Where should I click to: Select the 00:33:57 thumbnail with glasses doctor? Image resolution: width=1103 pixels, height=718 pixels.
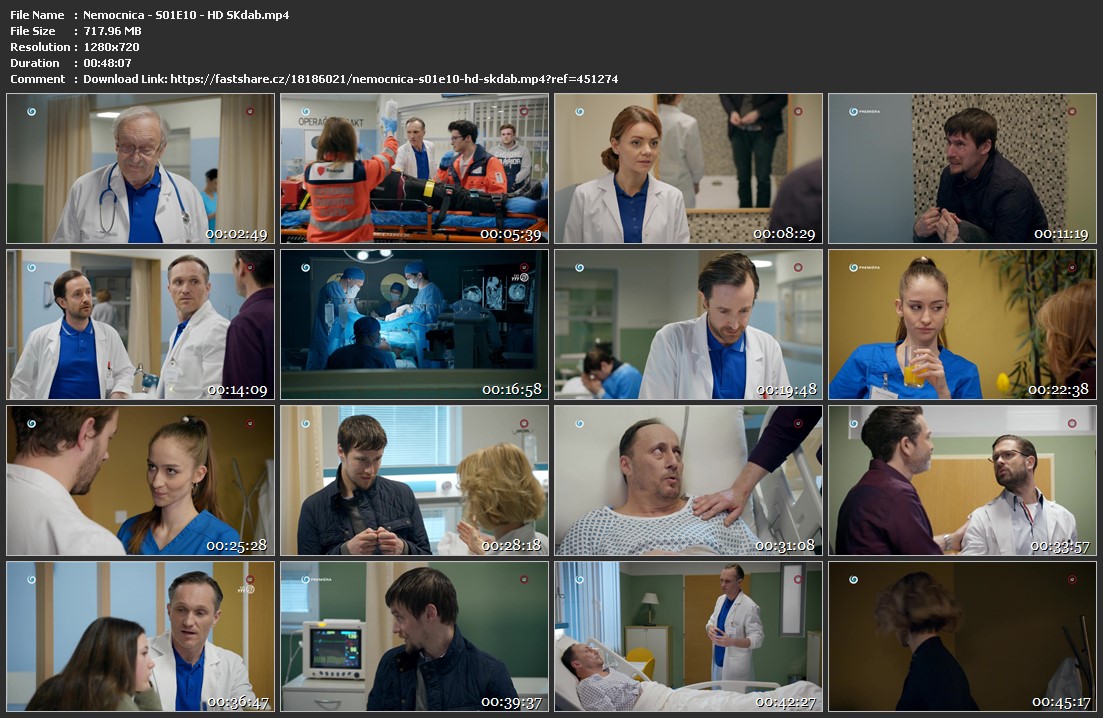[x=962, y=480]
